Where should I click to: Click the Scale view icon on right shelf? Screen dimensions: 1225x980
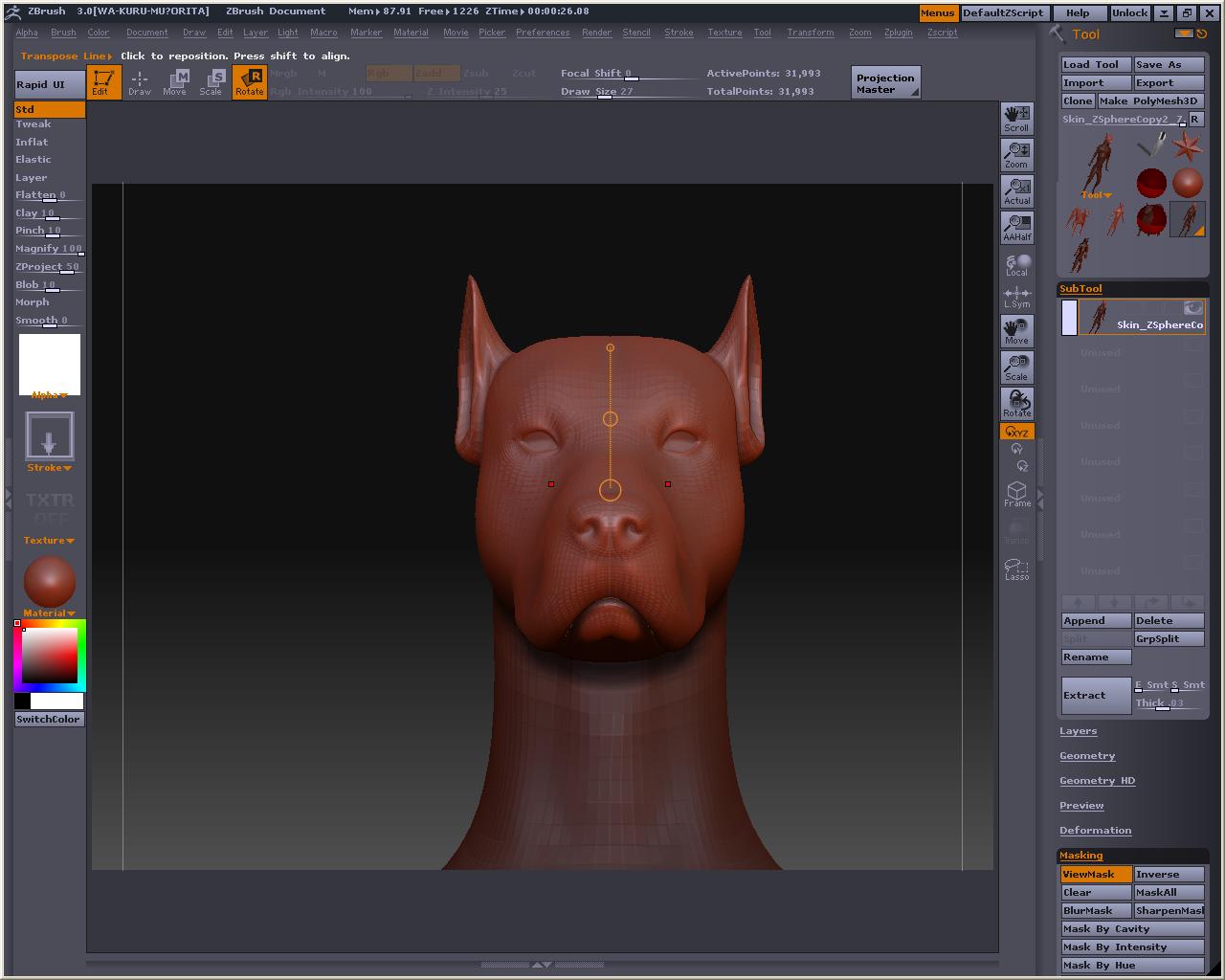[1016, 367]
